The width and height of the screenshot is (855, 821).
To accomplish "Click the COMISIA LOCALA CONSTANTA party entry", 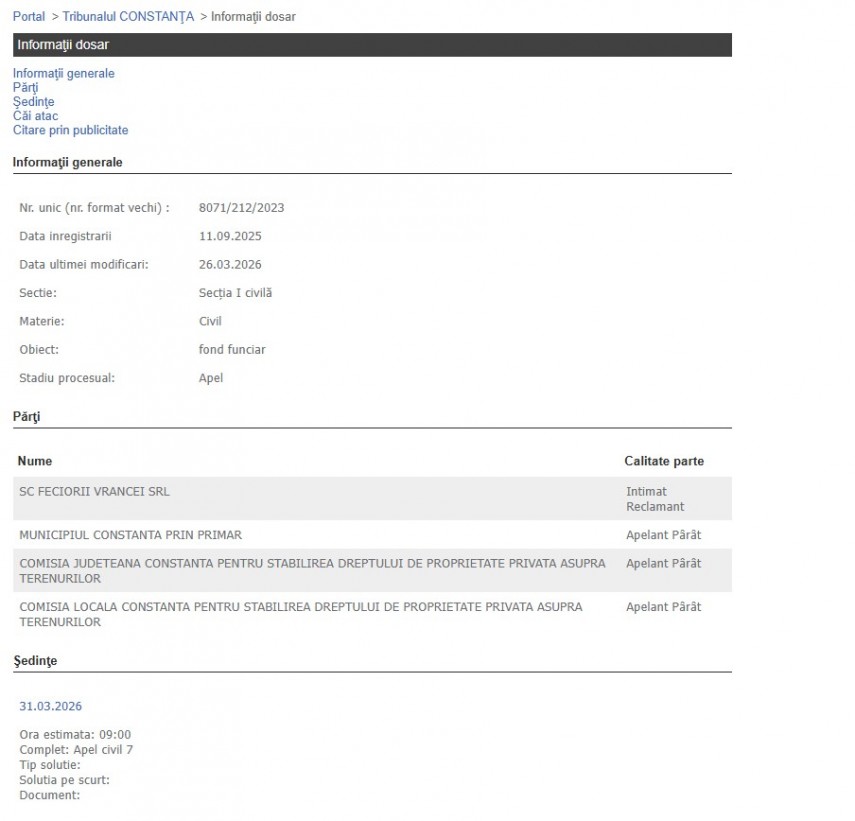I will (x=300, y=614).
